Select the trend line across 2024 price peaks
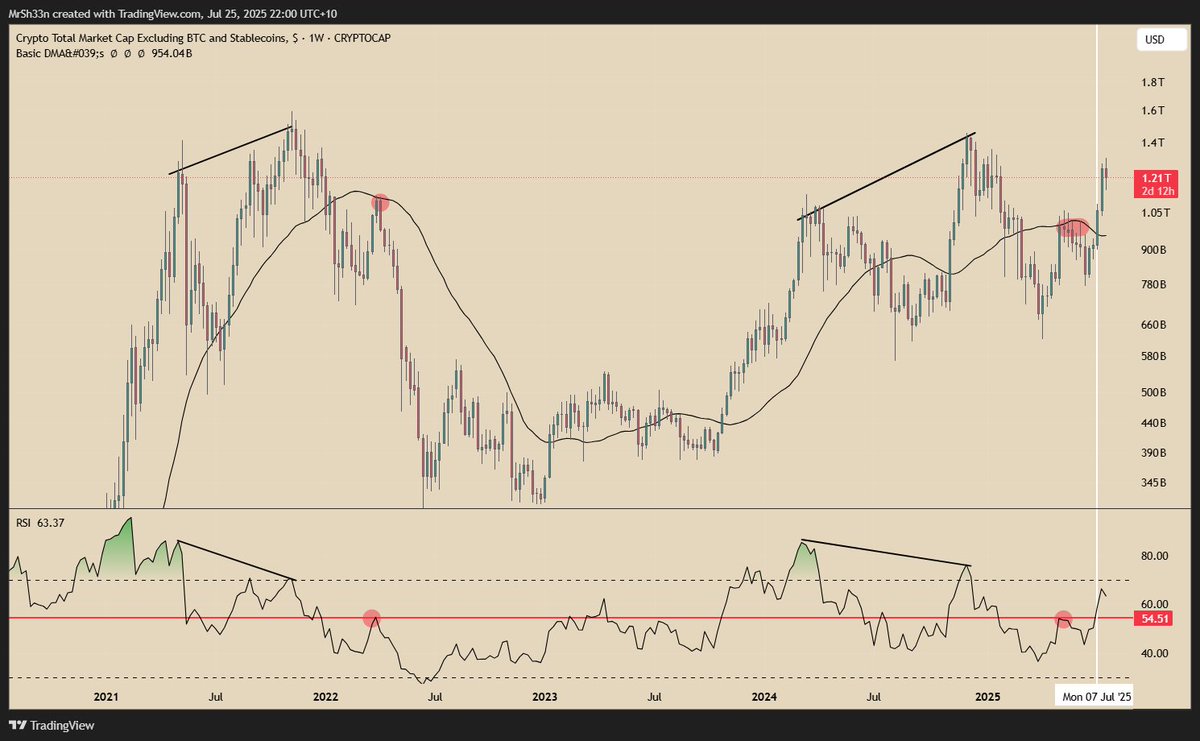The width and height of the screenshot is (1200, 741). coord(886,176)
